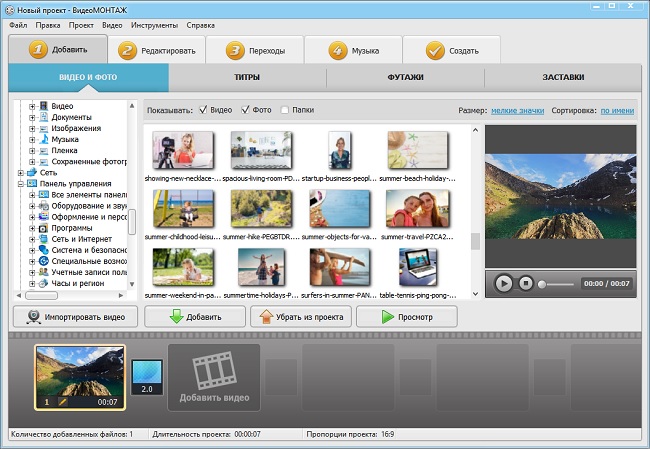Enable the Папки checkbox
The width and height of the screenshot is (650, 449).
pos(284,110)
